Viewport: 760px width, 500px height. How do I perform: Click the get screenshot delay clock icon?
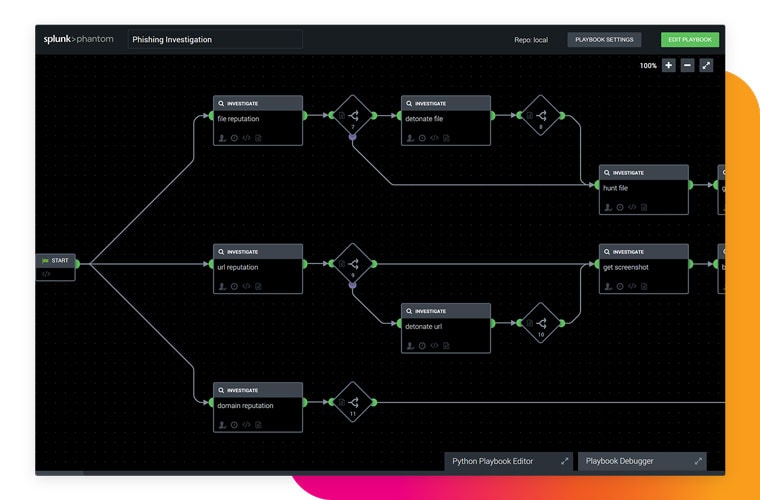coord(620,286)
